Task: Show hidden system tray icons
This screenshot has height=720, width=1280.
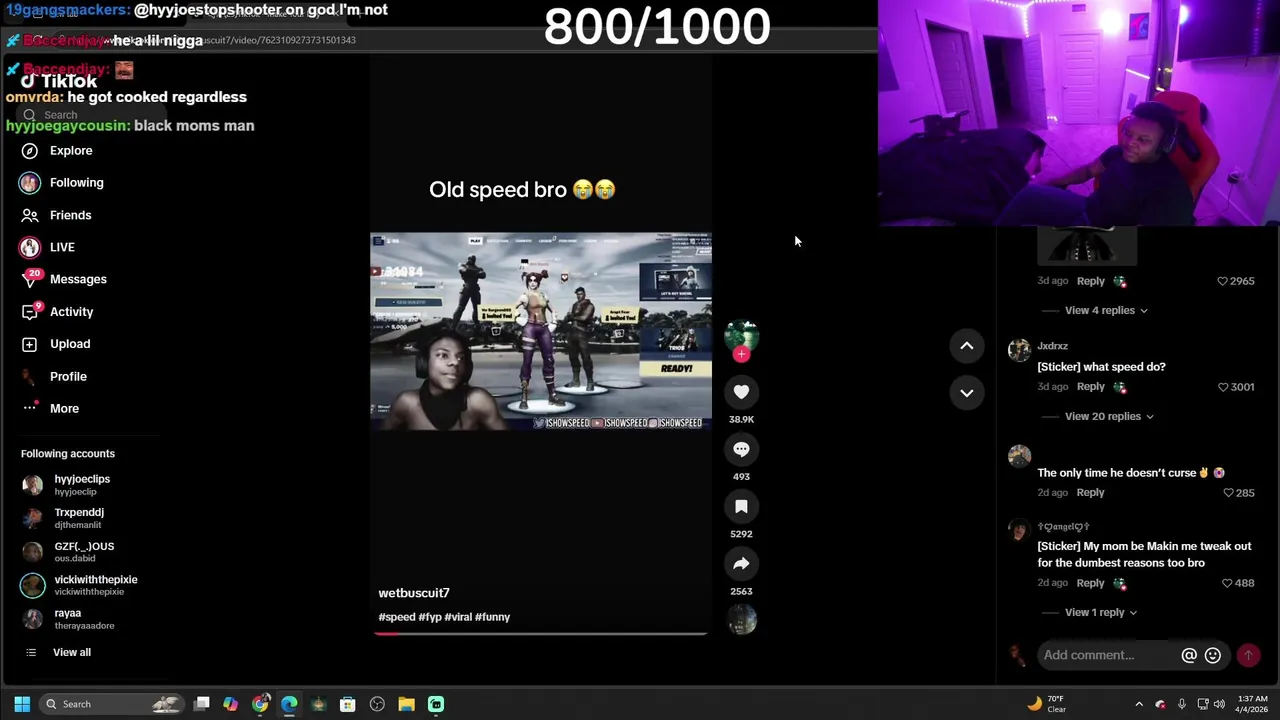Action: click(x=1139, y=704)
